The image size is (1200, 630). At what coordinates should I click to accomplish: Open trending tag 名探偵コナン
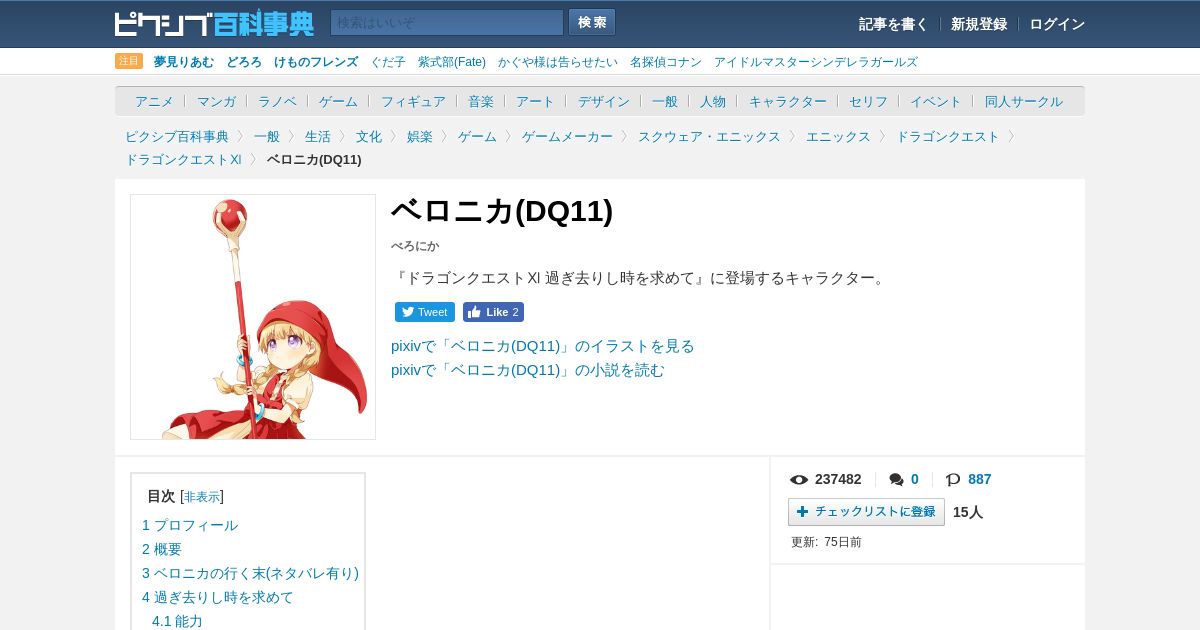point(666,62)
